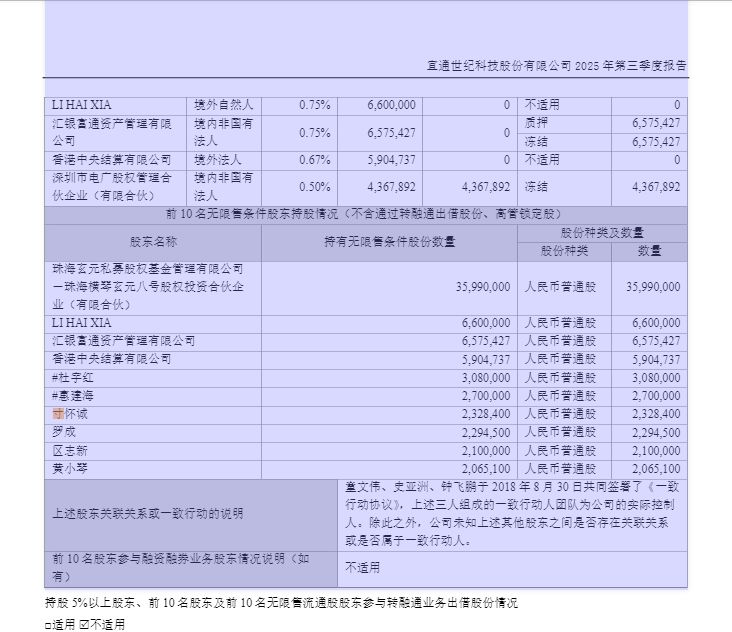Select the 0.50% percentage cell
This screenshot has height=632, width=732.
pyautogui.click(x=314, y=187)
